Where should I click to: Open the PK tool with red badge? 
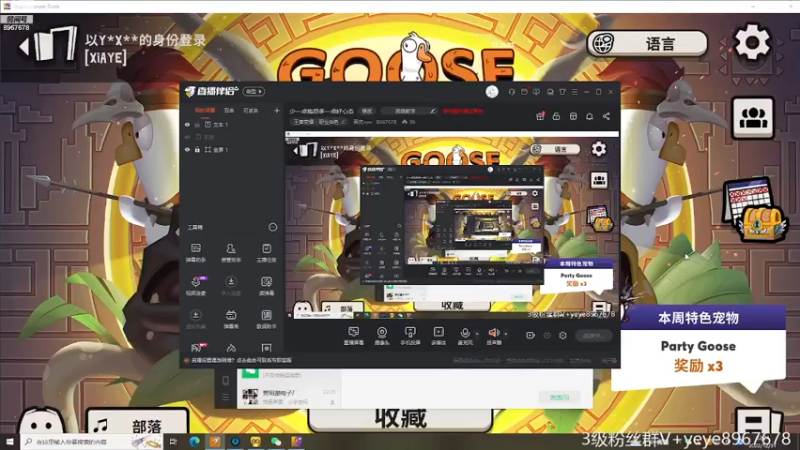pos(197,348)
